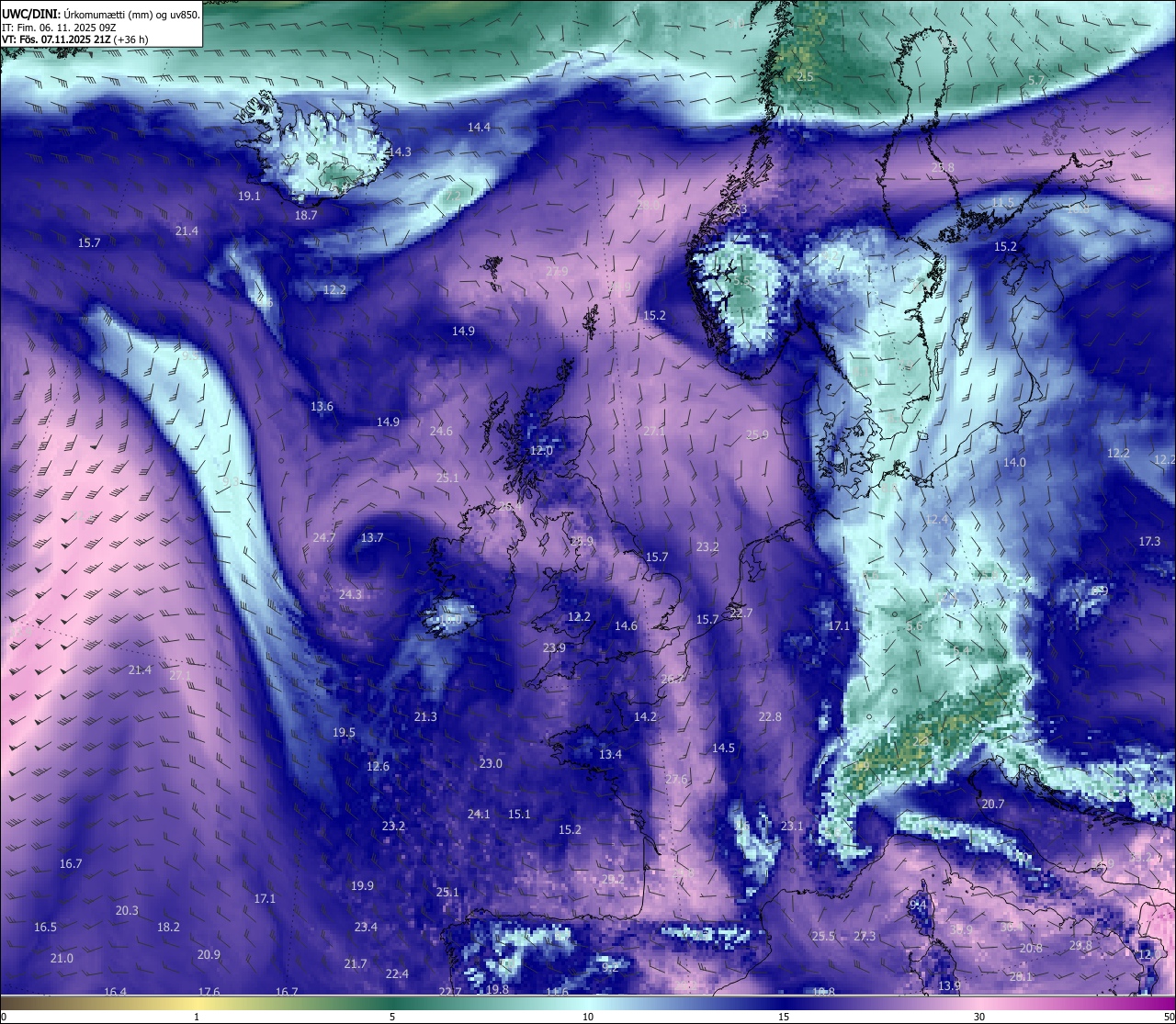Screen dimensions: 1176x1024
Task: Click the 5.7 value in the upper right
Action: coord(1036,80)
